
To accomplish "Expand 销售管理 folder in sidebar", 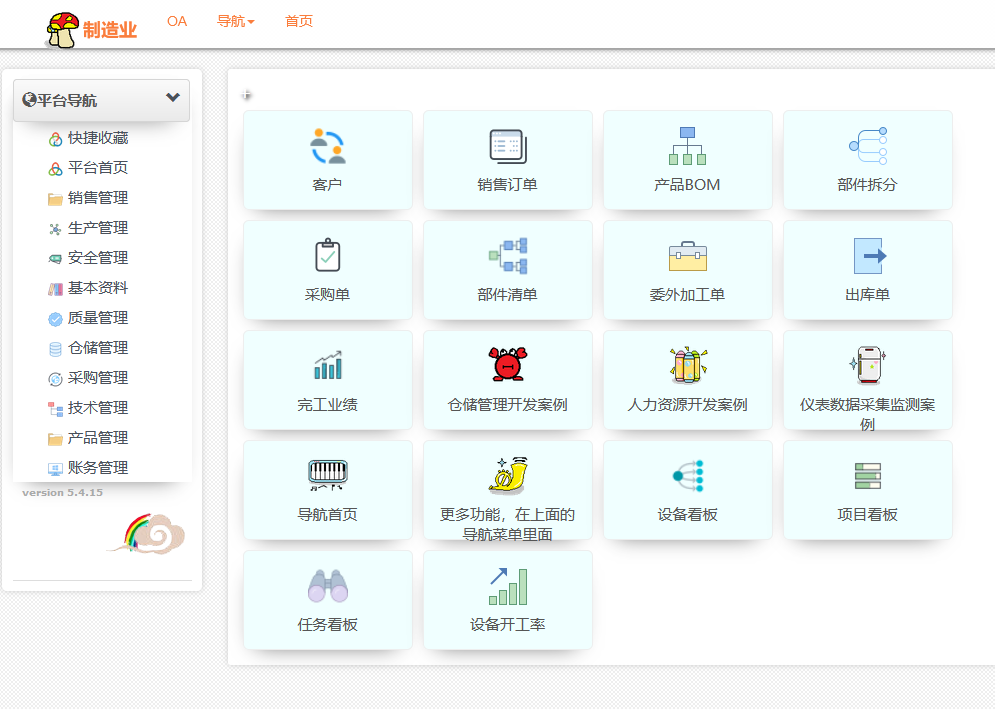I will 97,198.
